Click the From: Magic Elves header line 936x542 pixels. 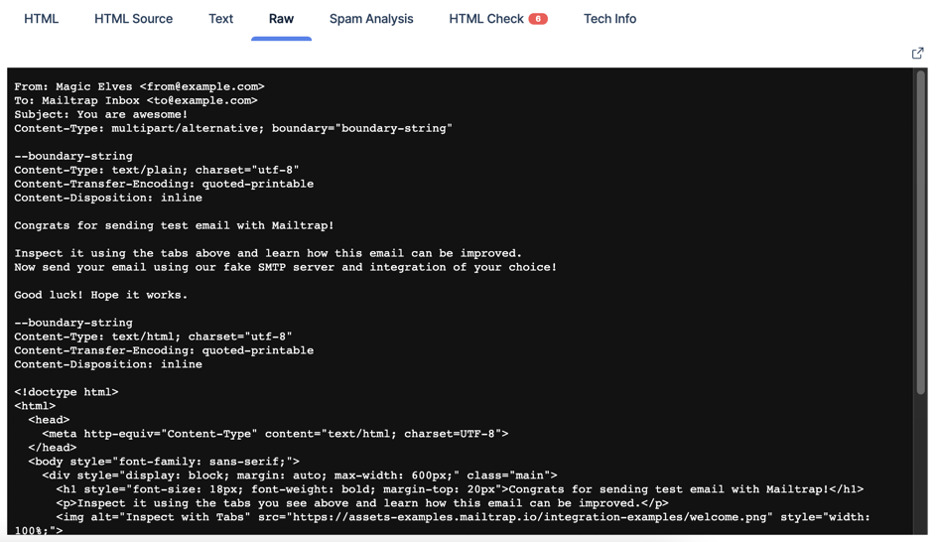click(139, 87)
